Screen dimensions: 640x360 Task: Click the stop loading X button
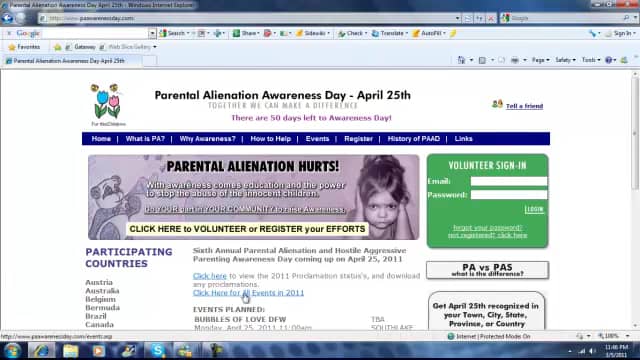(491, 18)
